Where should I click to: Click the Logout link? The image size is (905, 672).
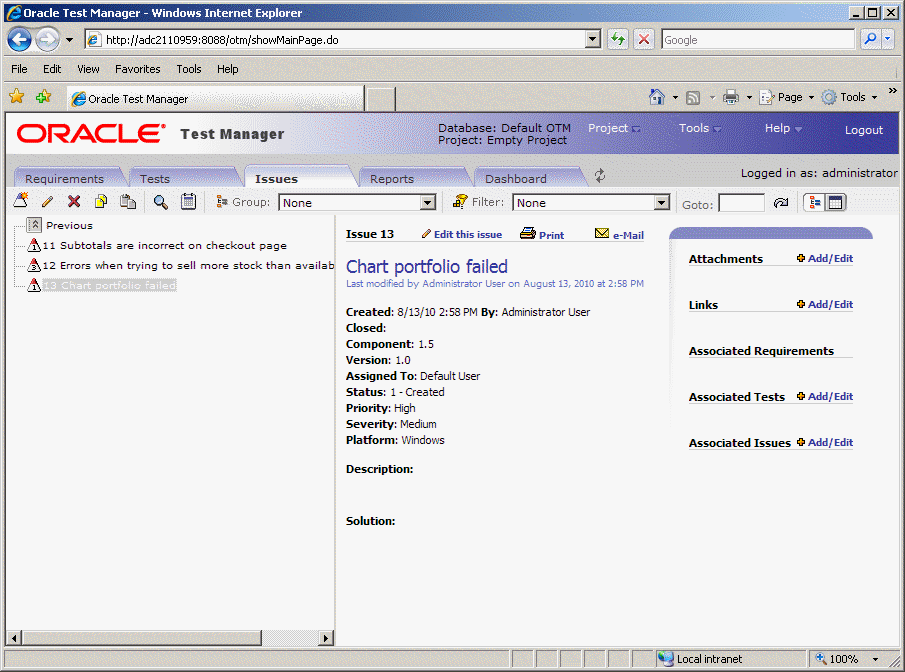[x=863, y=130]
